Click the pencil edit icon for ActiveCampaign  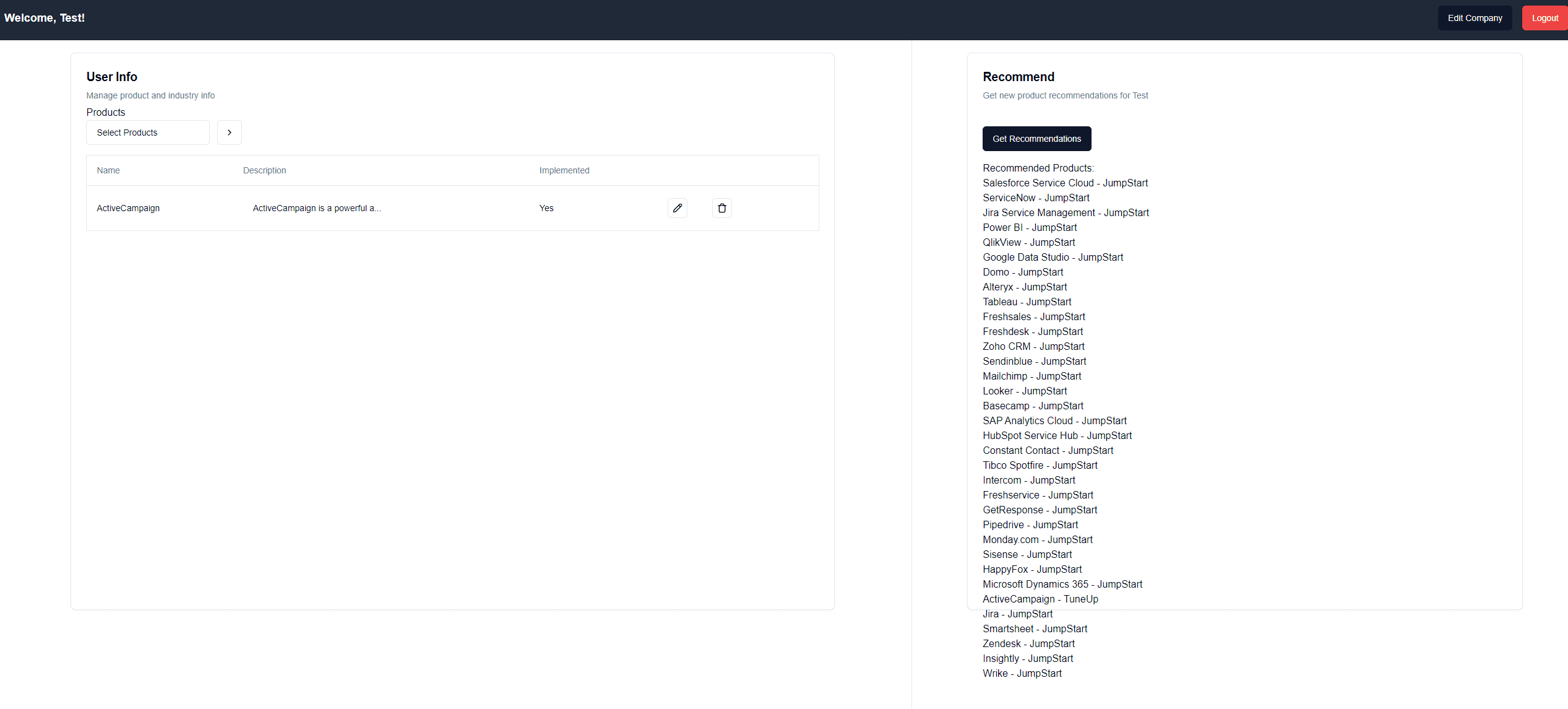[677, 208]
